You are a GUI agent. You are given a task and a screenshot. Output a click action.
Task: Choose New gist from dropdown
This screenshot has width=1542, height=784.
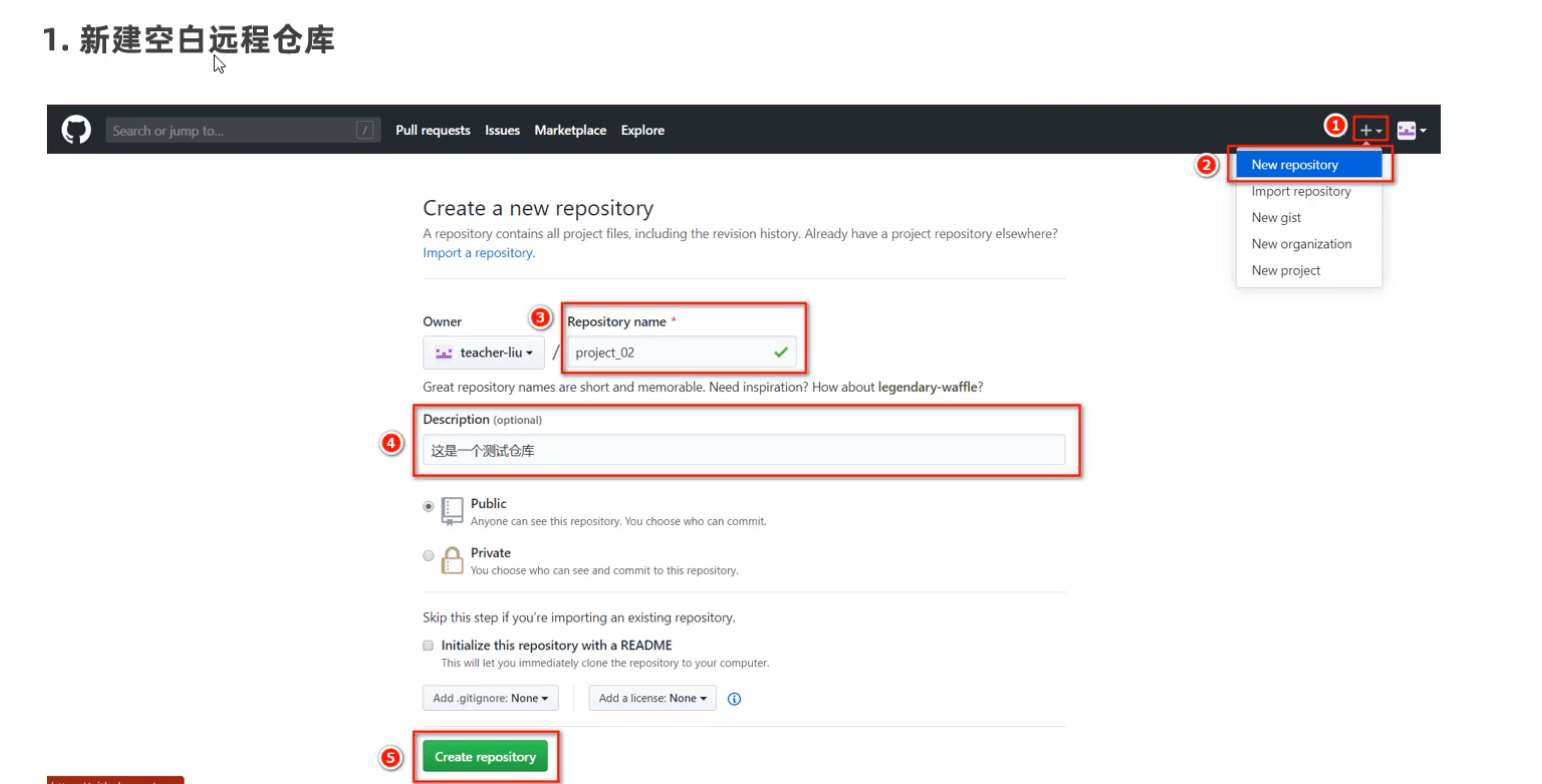point(1309,217)
